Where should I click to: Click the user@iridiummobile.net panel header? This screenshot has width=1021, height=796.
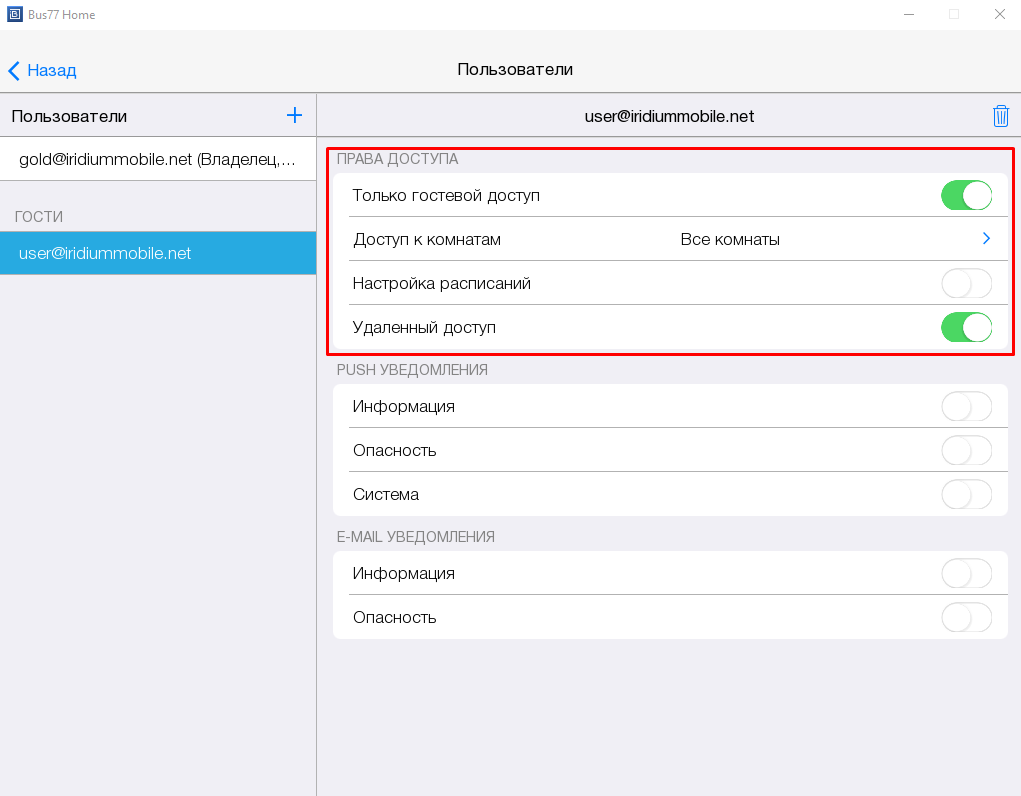coord(668,116)
